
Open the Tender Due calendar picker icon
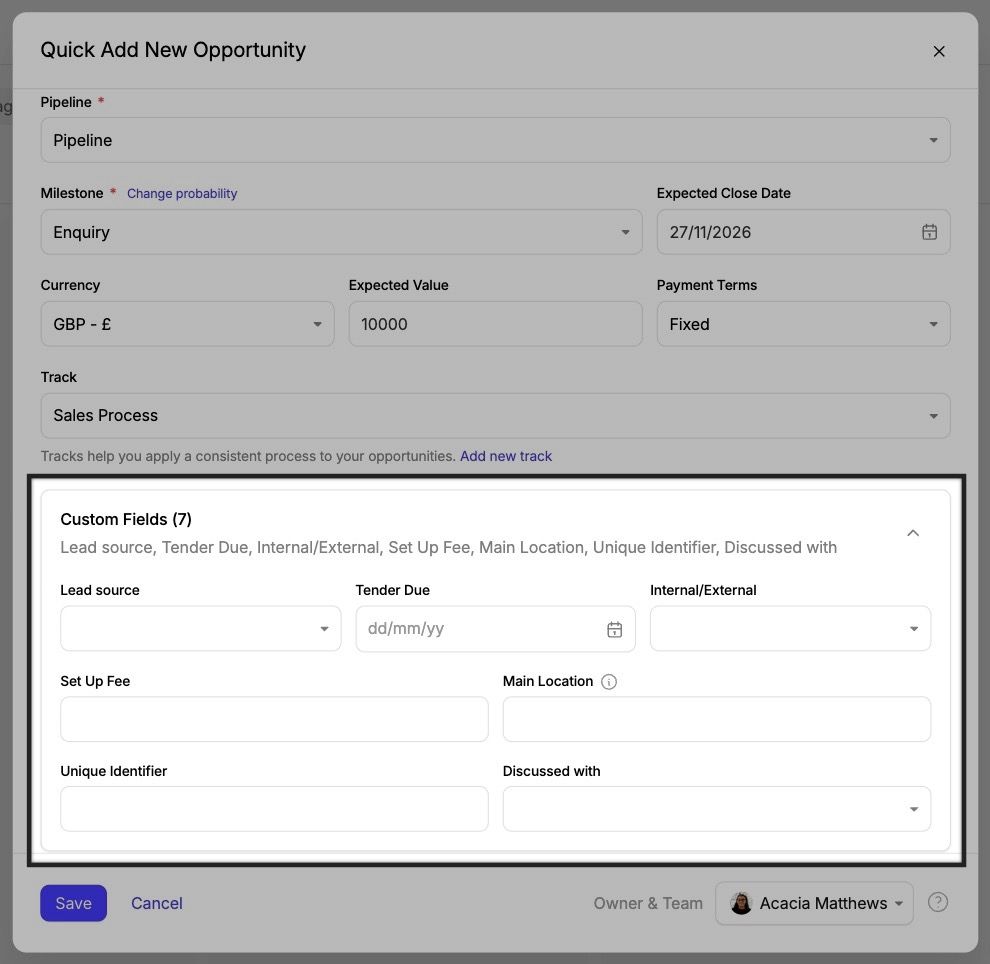614,629
